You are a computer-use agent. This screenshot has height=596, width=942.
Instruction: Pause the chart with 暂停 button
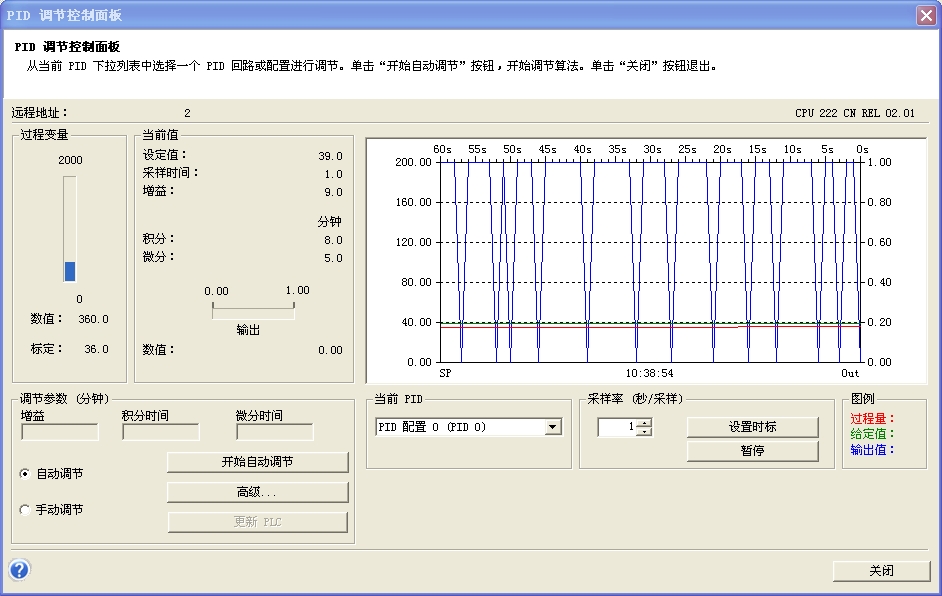753,451
